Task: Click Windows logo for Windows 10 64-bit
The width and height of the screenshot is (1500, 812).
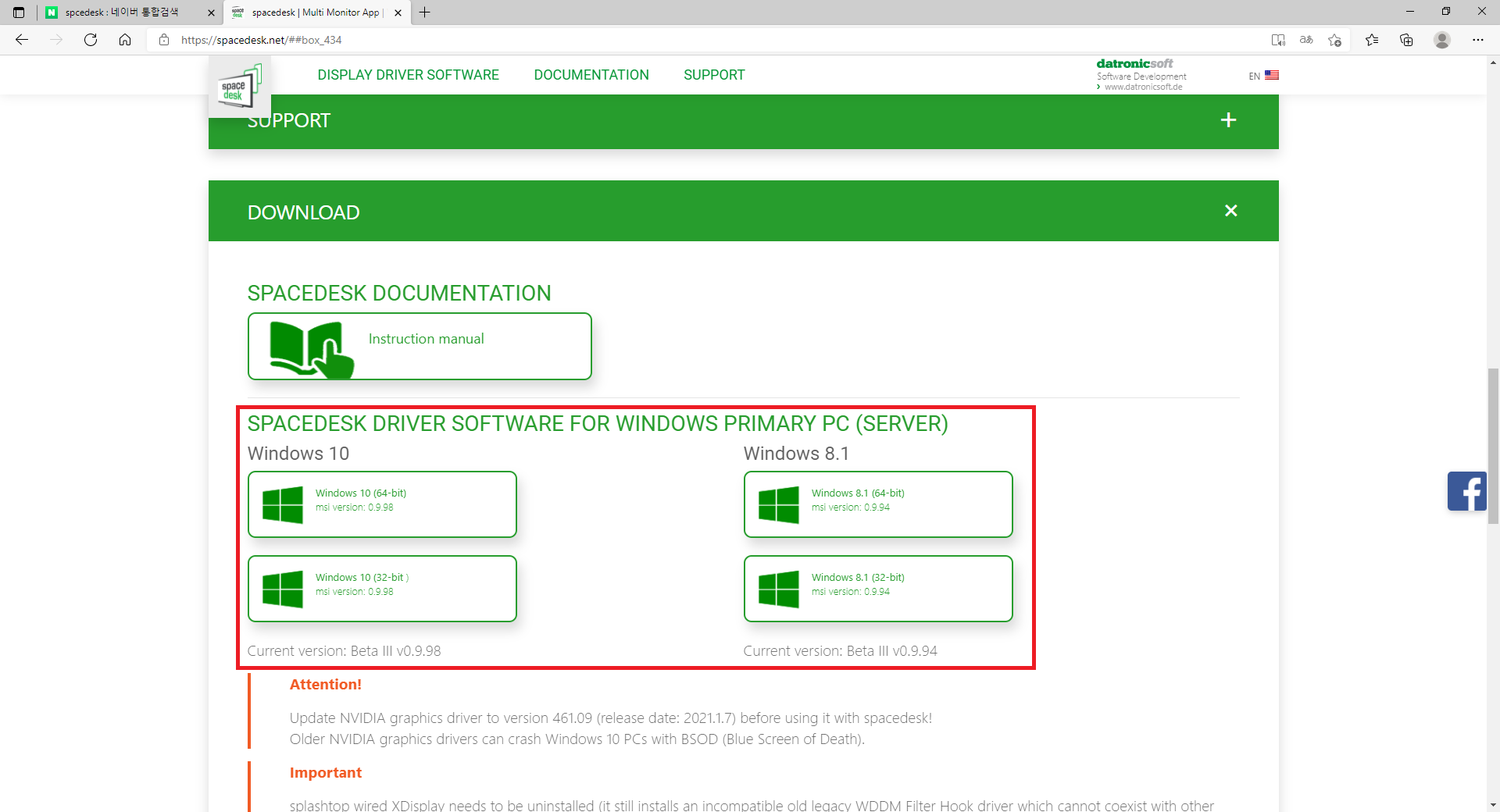Action: (x=282, y=504)
